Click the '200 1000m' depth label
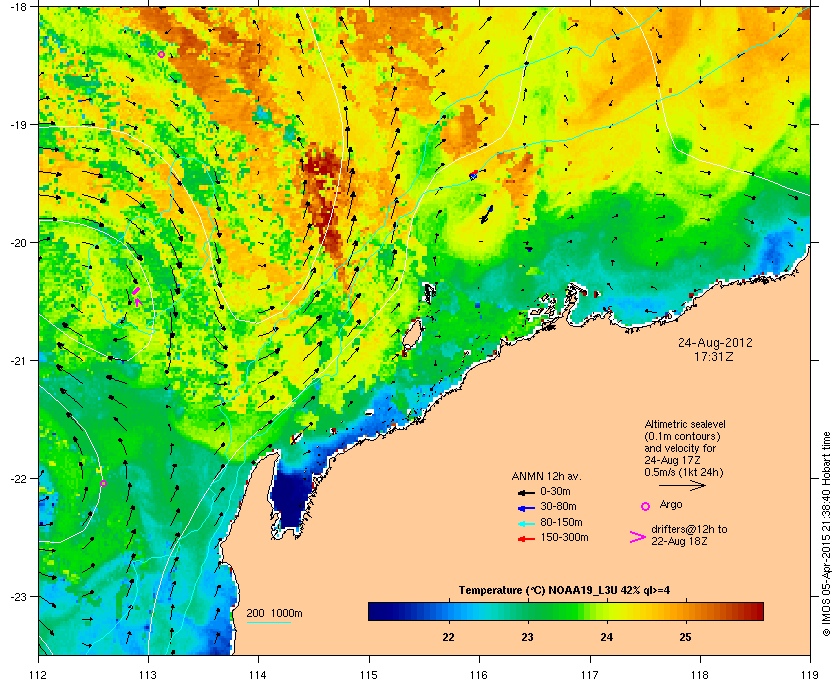The image size is (840, 680). tap(274, 614)
